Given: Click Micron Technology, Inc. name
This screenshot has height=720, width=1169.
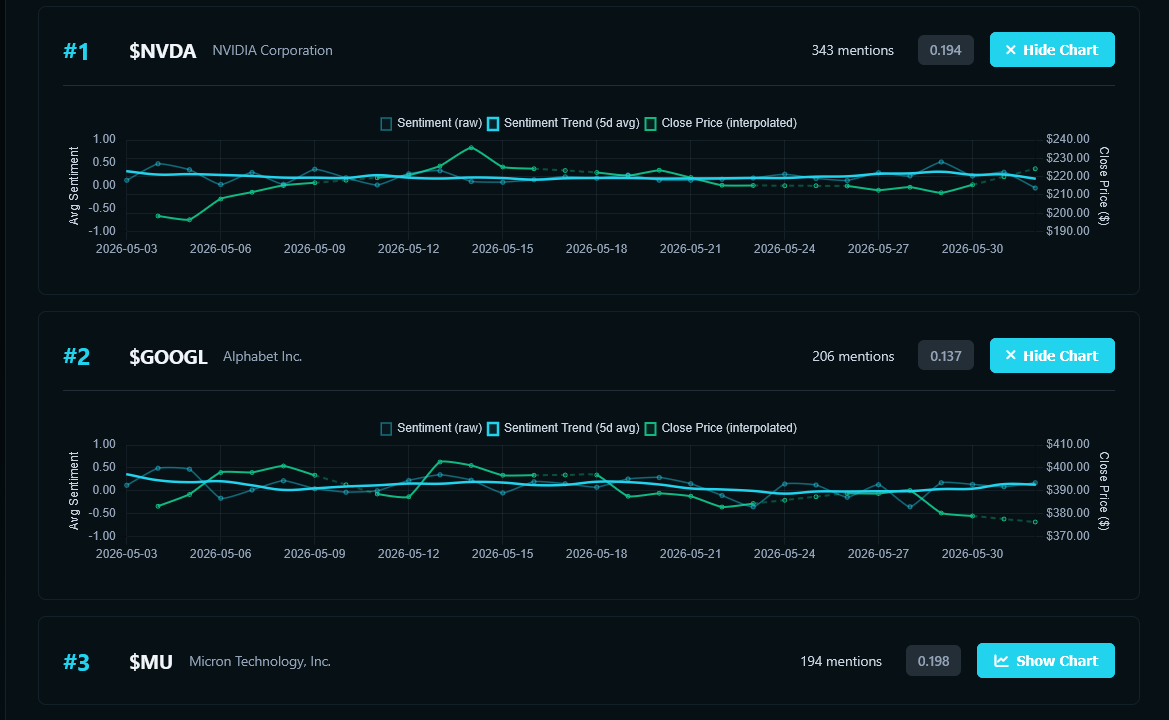Looking at the screenshot, I should tap(259, 661).
